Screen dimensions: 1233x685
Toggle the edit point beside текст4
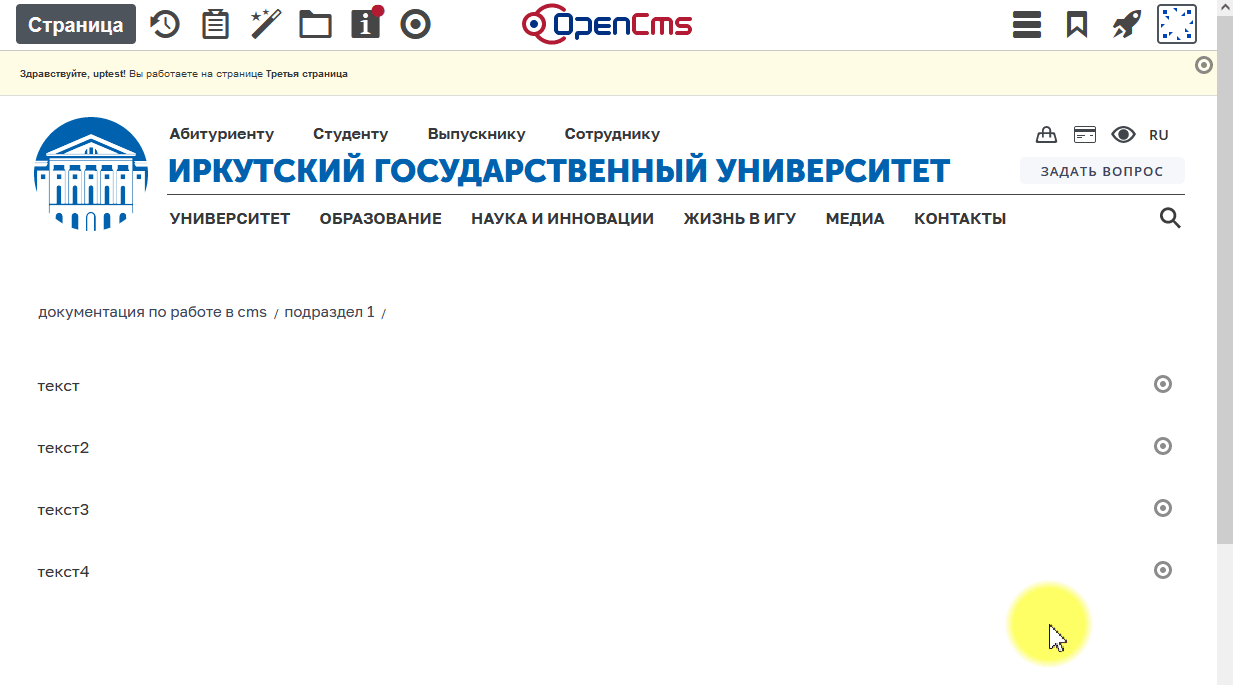1162,570
